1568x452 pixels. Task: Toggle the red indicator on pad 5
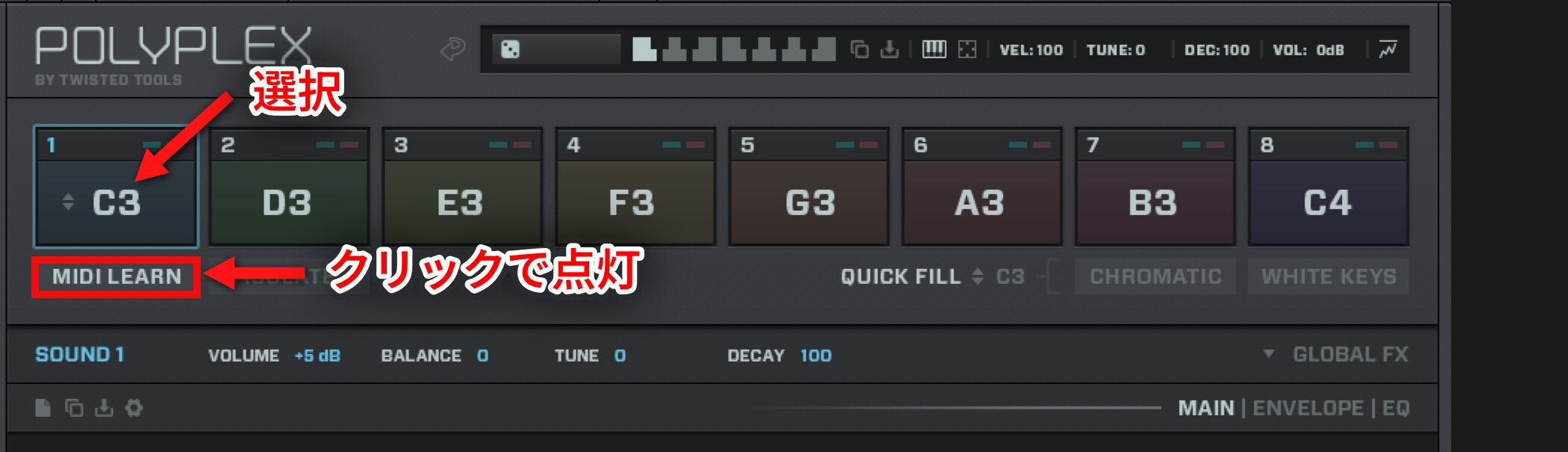coord(868,145)
